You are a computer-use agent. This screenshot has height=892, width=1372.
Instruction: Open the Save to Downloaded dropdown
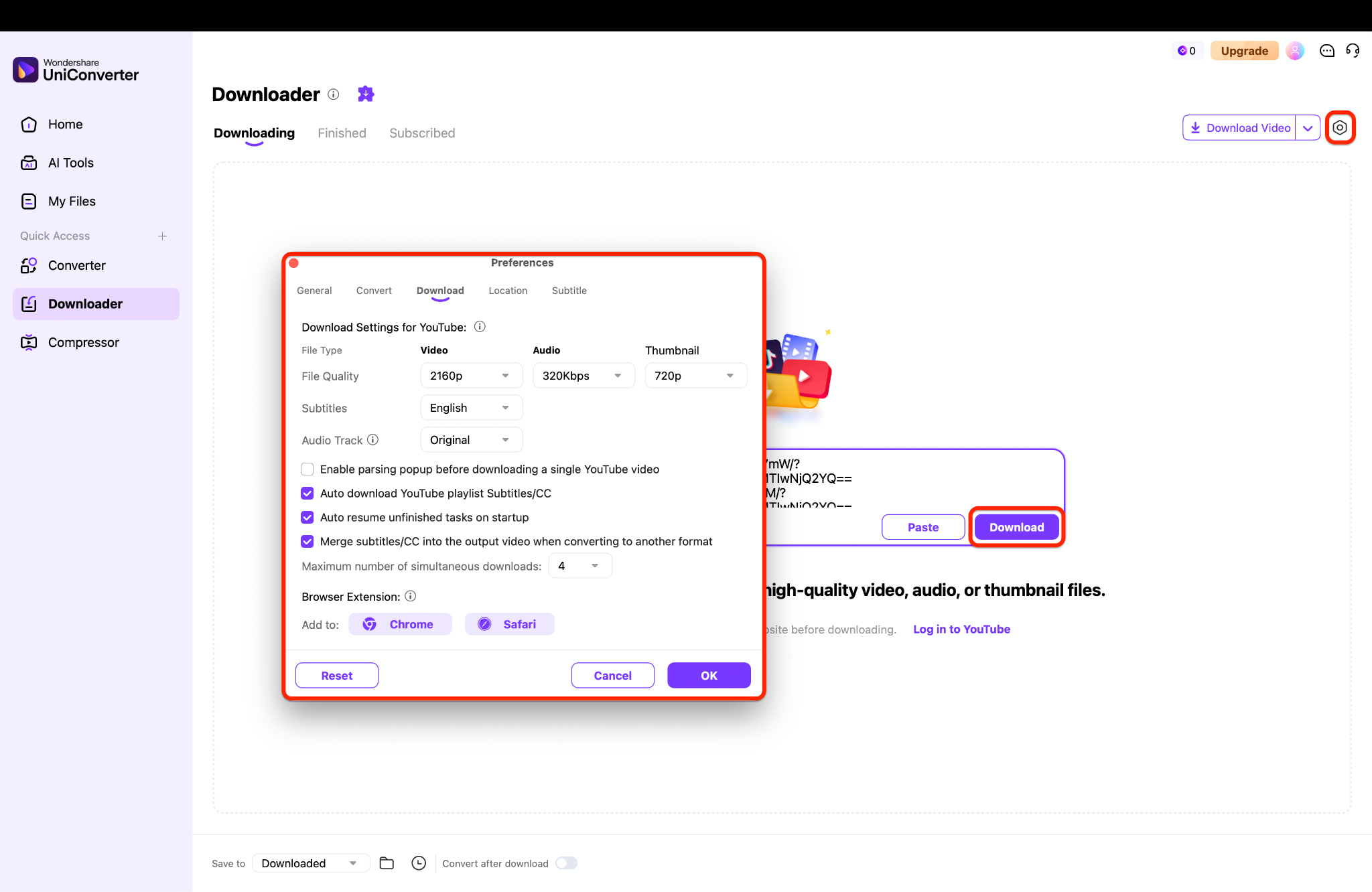311,863
